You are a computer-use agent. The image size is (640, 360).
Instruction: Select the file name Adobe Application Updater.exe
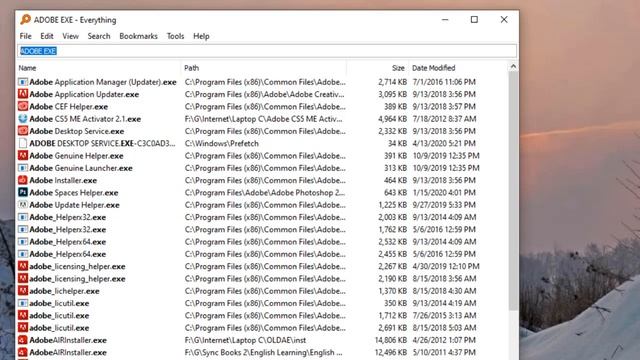click(x=84, y=94)
